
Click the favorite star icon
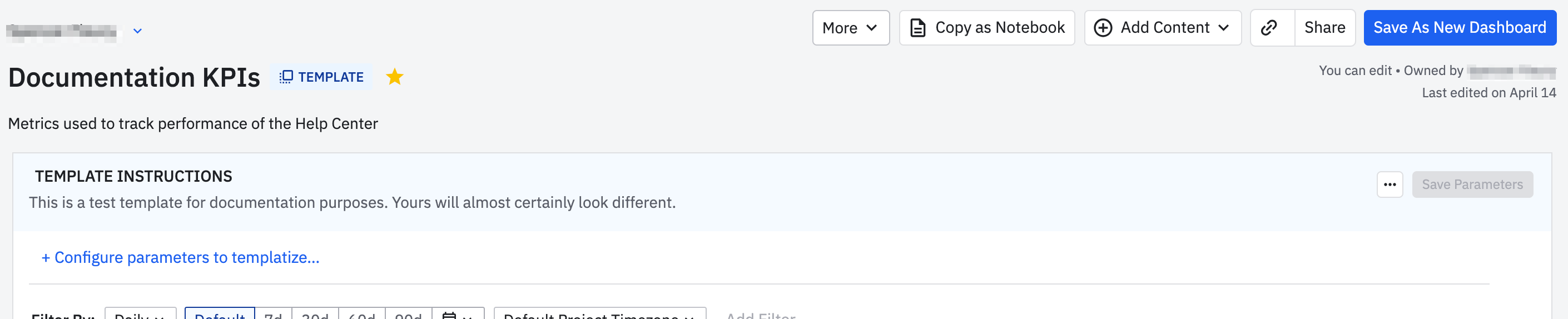[x=394, y=77]
